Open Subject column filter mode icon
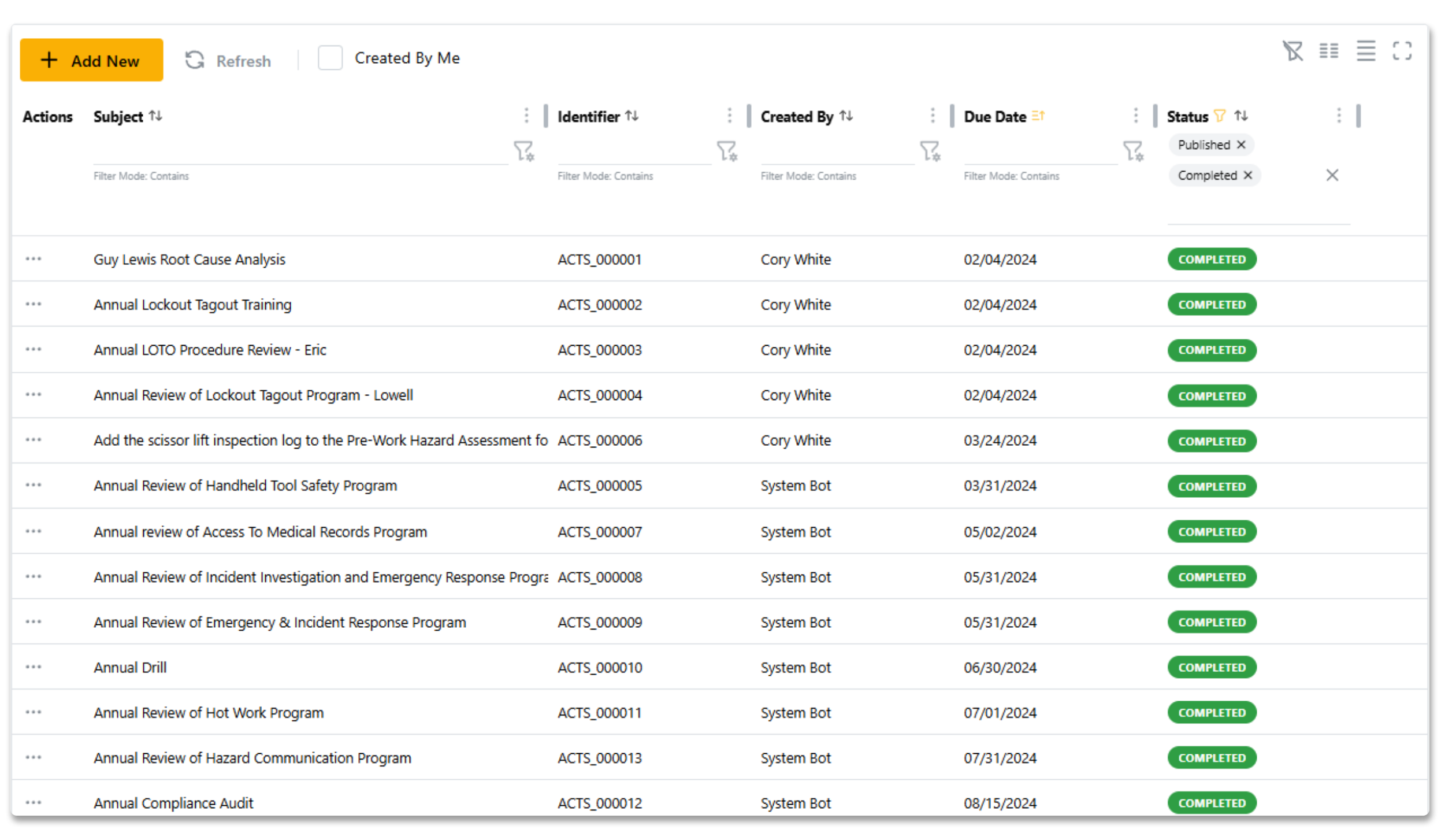 pos(524,151)
